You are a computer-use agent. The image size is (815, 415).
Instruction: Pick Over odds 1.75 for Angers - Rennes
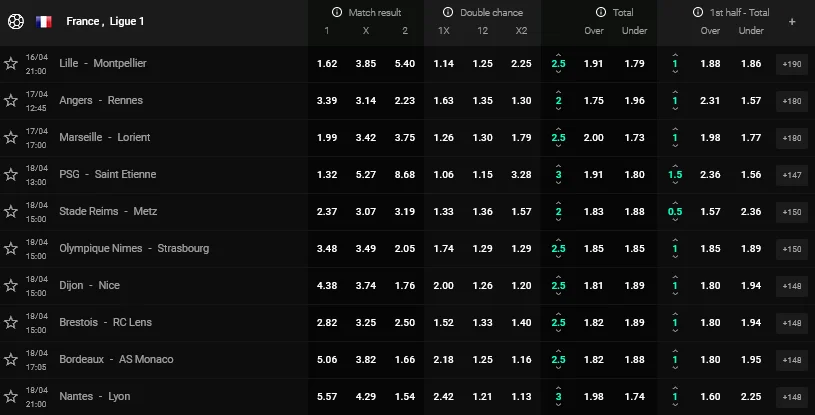(x=592, y=100)
